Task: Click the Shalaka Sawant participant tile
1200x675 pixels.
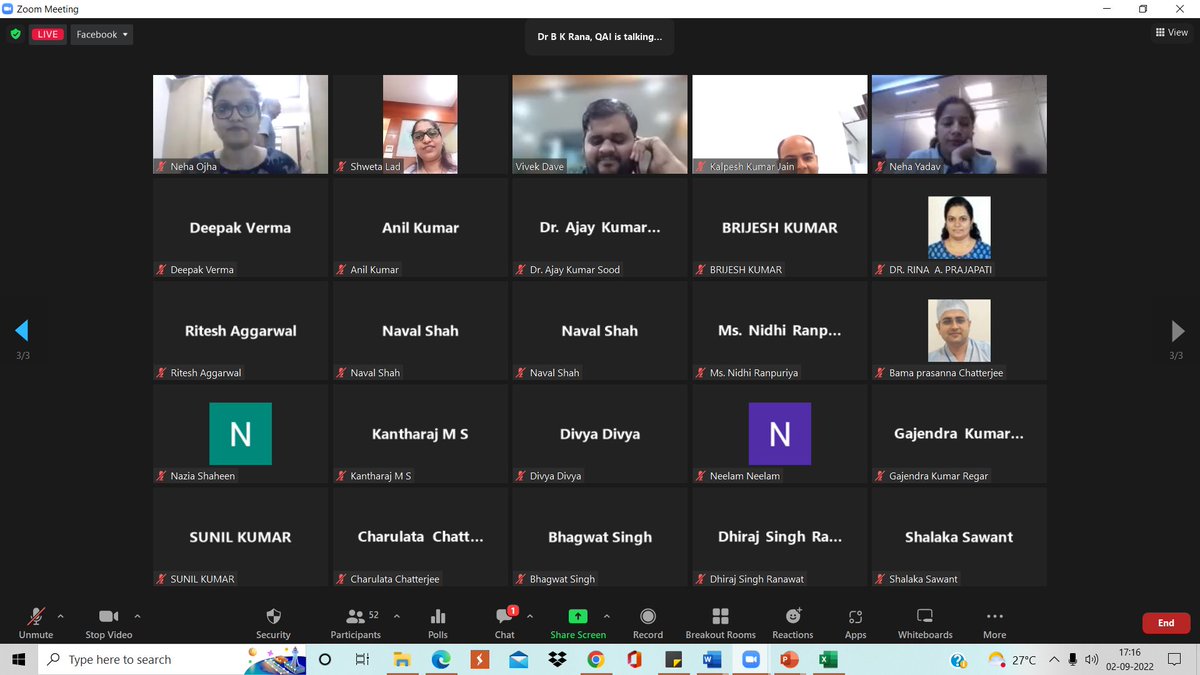Action: pos(959,537)
